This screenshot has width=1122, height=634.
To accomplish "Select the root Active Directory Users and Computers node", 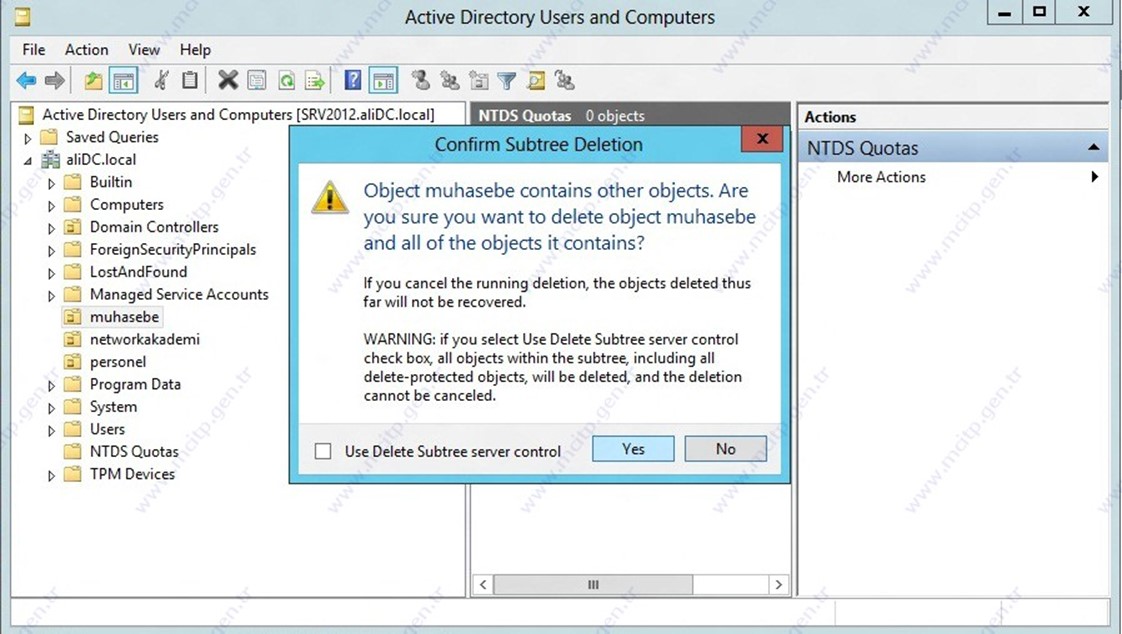I will click(238, 114).
